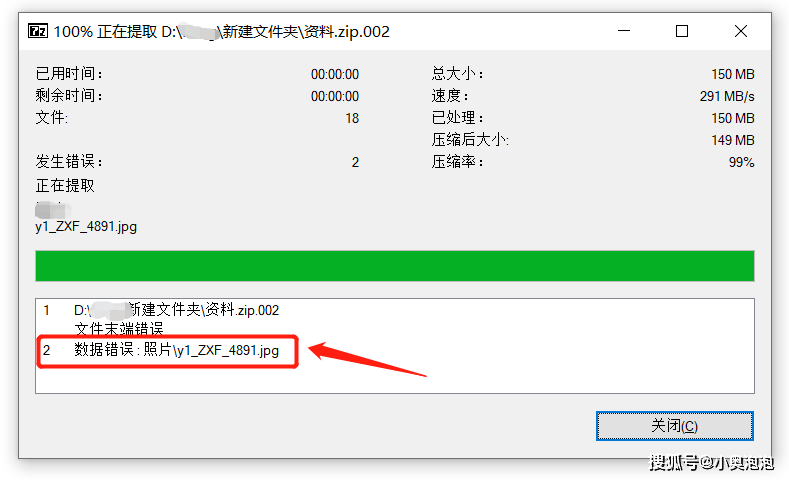Click the window title 正在提取 text
The width and height of the screenshot is (789, 480).
pos(127,32)
